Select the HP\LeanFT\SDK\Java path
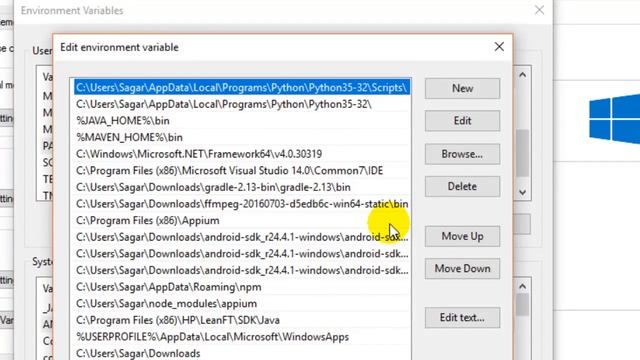The width and height of the screenshot is (640, 360). [242, 320]
